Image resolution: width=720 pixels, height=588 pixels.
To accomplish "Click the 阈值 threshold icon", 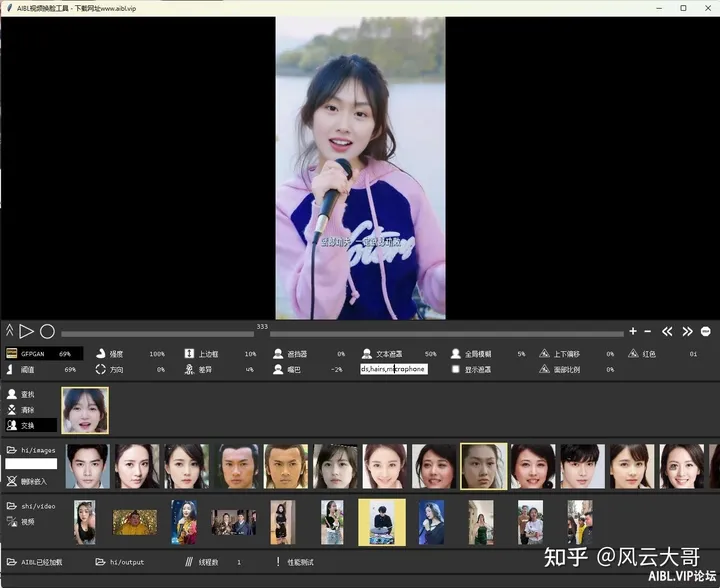I will pyautogui.click(x=10, y=369).
